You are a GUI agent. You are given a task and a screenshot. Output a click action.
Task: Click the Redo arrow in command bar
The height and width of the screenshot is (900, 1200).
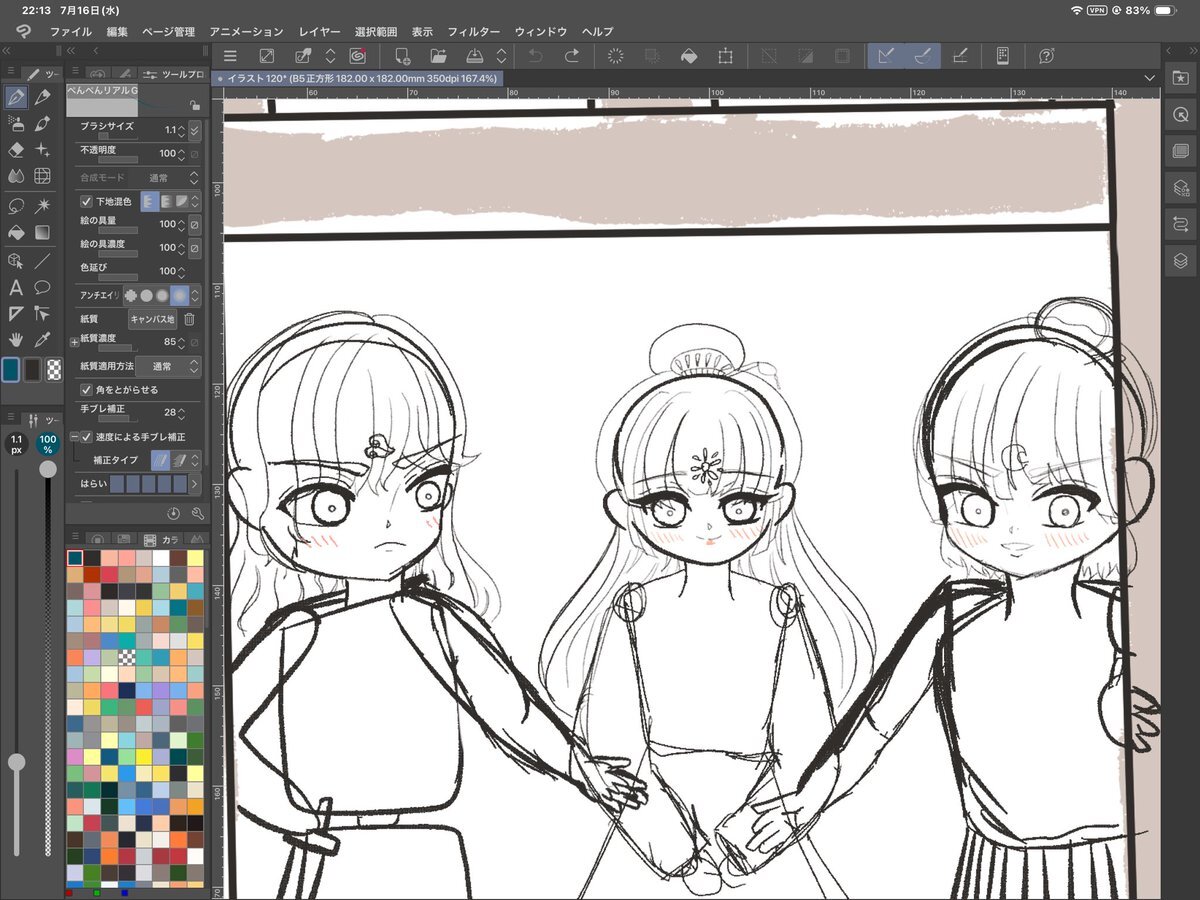click(x=571, y=56)
